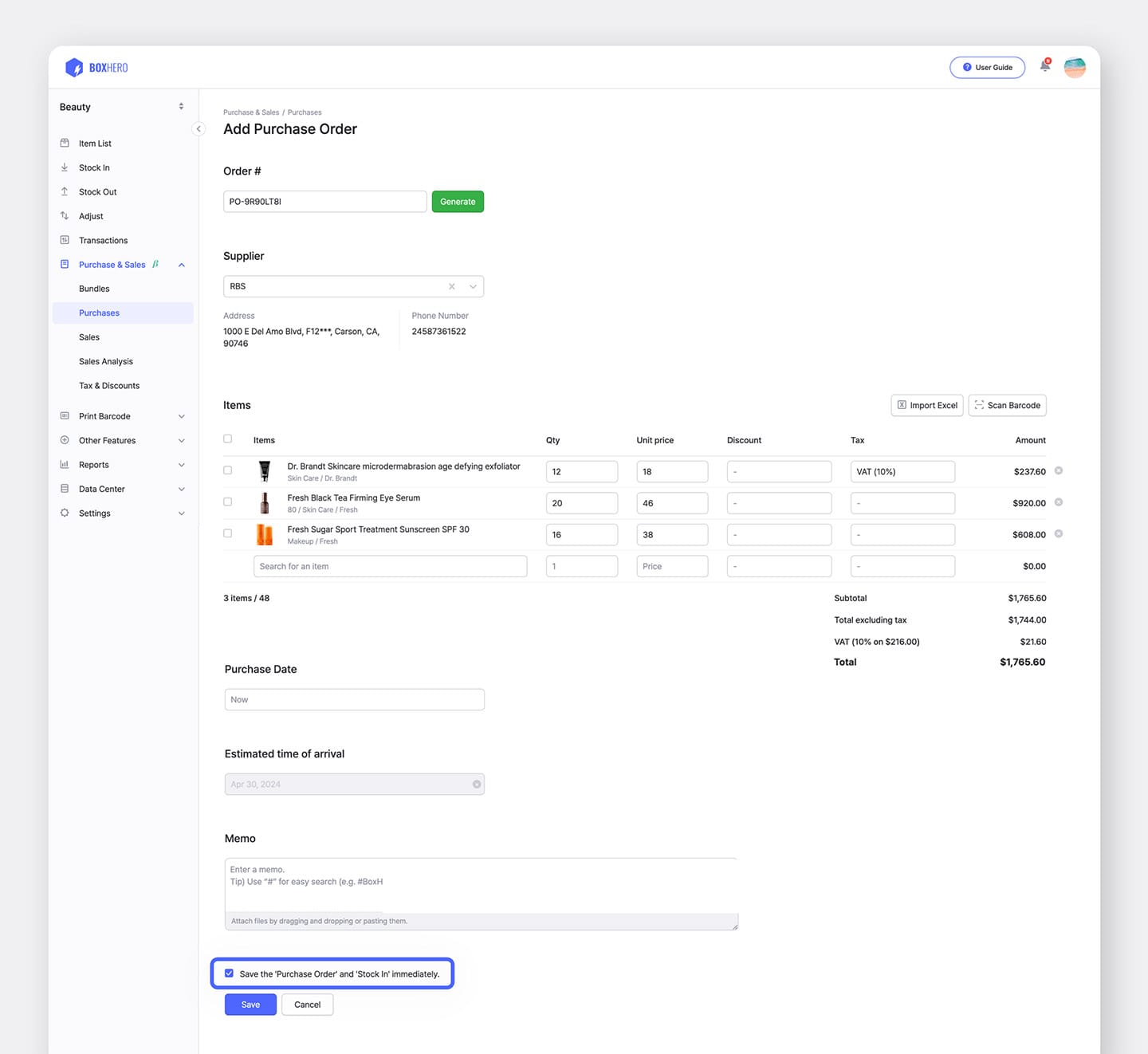Image resolution: width=1148 pixels, height=1054 pixels.
Task: Open the Stock In sidebar section
Action: [x=95, y=167]
